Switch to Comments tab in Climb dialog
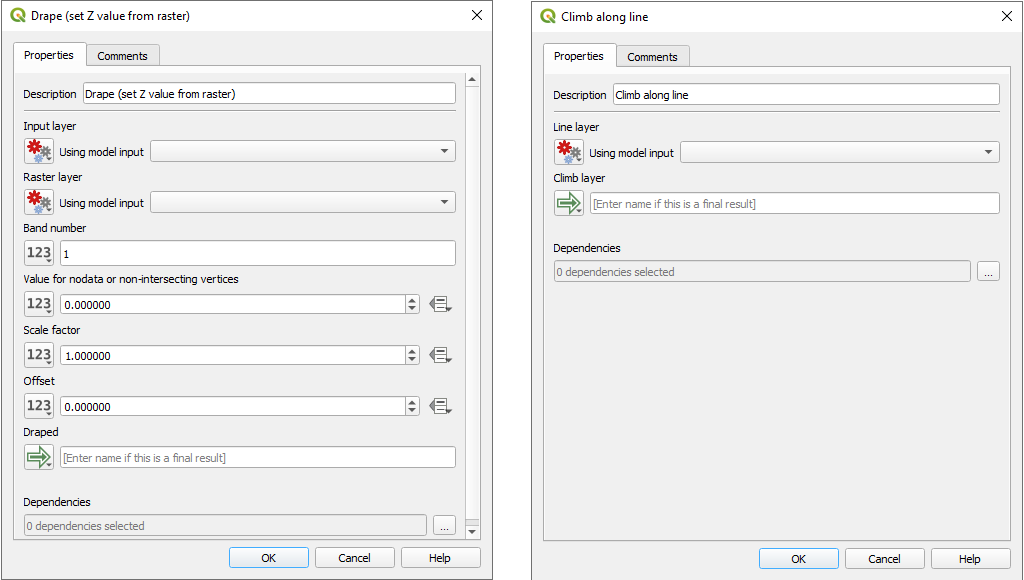The width and height of the screenshot is (1024, 580). [x=653, y=57]
